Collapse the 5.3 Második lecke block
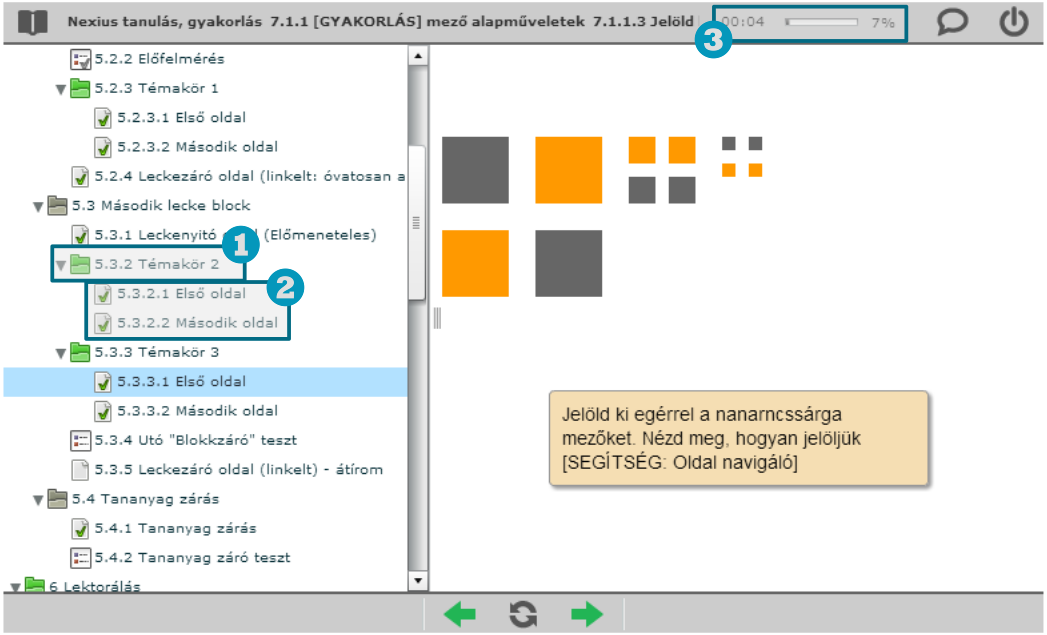The height and width of the screenshot is (635, 1047). click(38, 207)
